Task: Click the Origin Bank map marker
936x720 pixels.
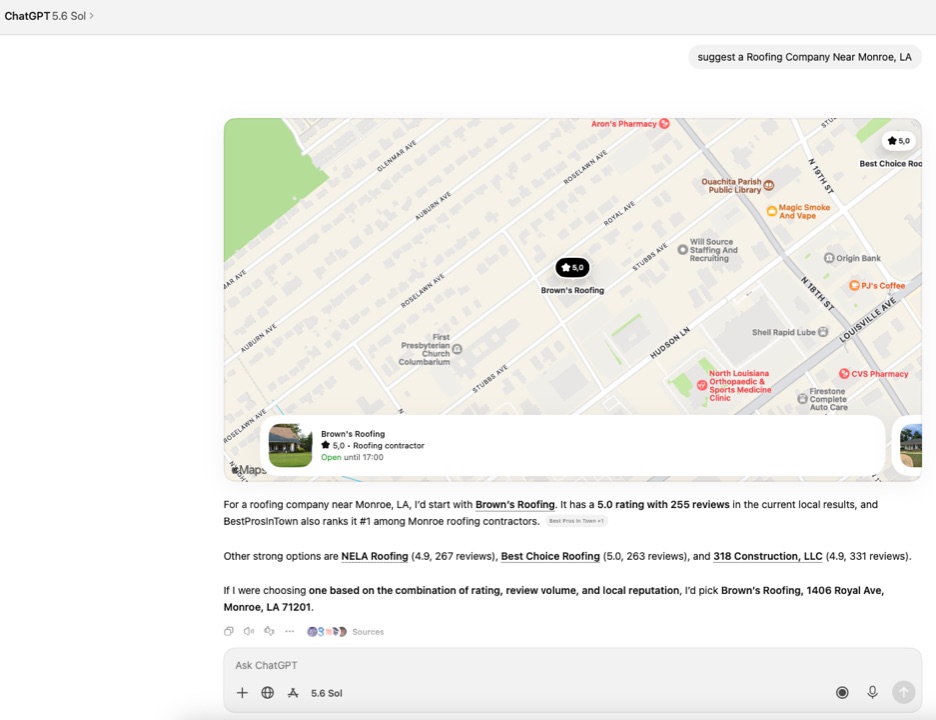Action: point(829,258)
